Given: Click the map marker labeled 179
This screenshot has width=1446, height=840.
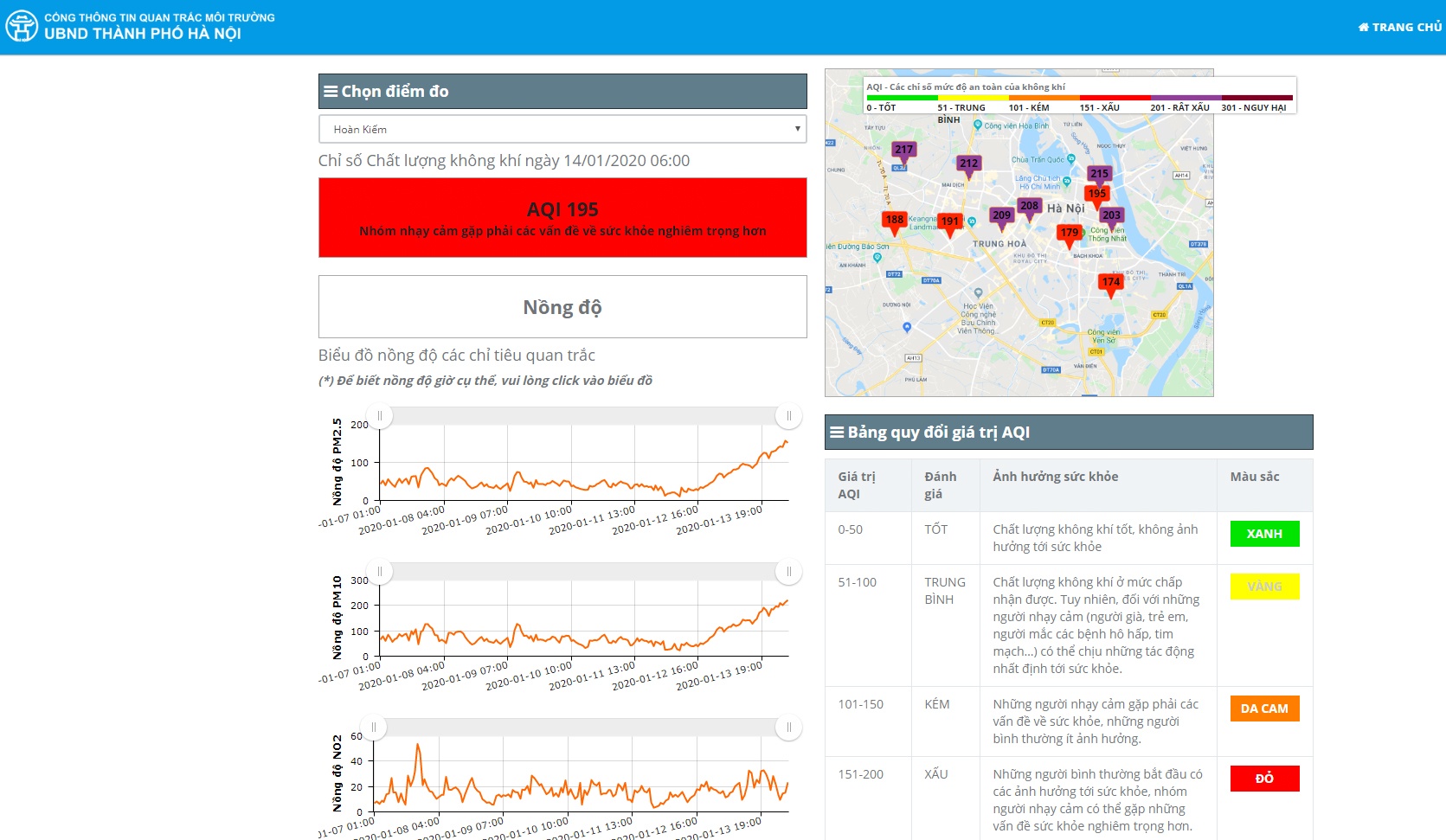Looking at the screenshot, I should pos(1070,234).
